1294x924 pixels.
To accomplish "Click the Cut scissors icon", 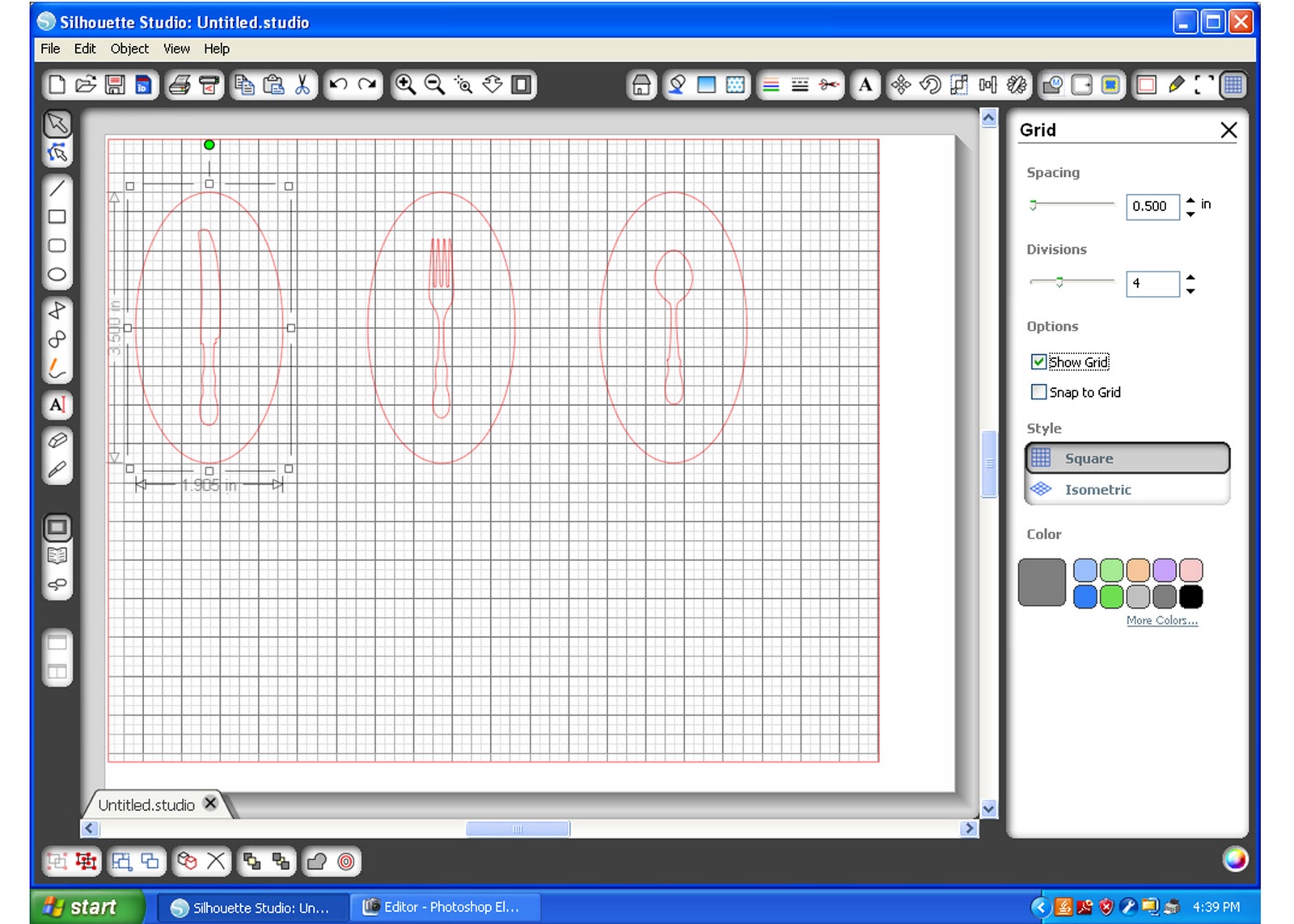I will point(302,85).
